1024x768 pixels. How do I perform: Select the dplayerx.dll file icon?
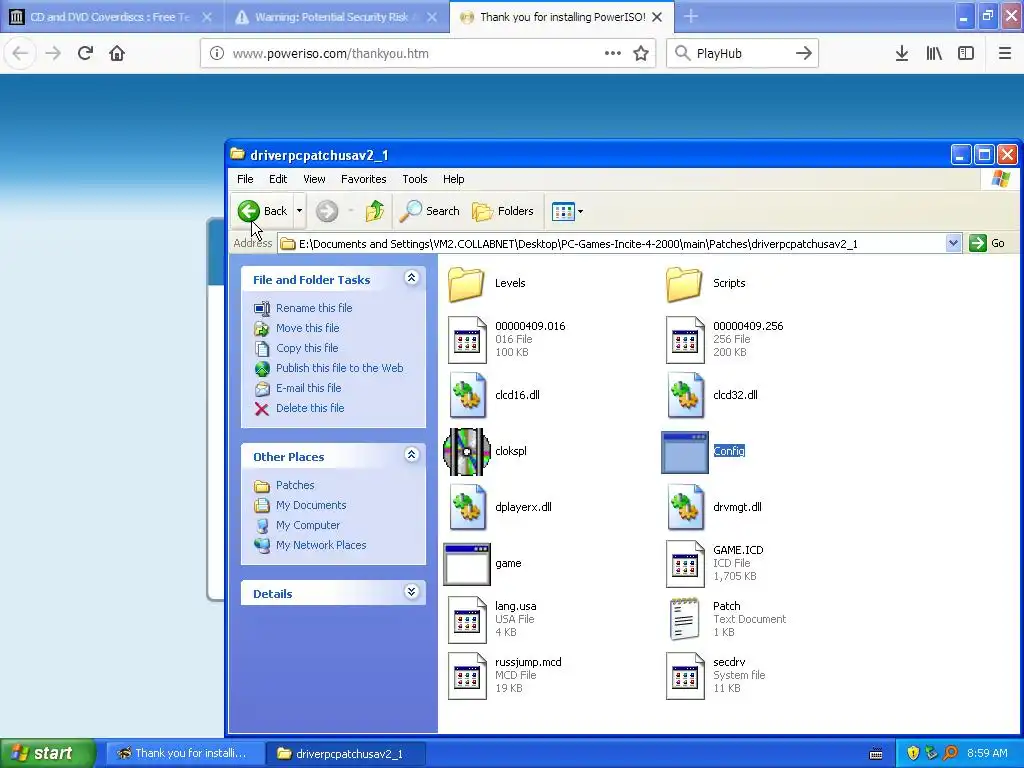pos(468,507)
